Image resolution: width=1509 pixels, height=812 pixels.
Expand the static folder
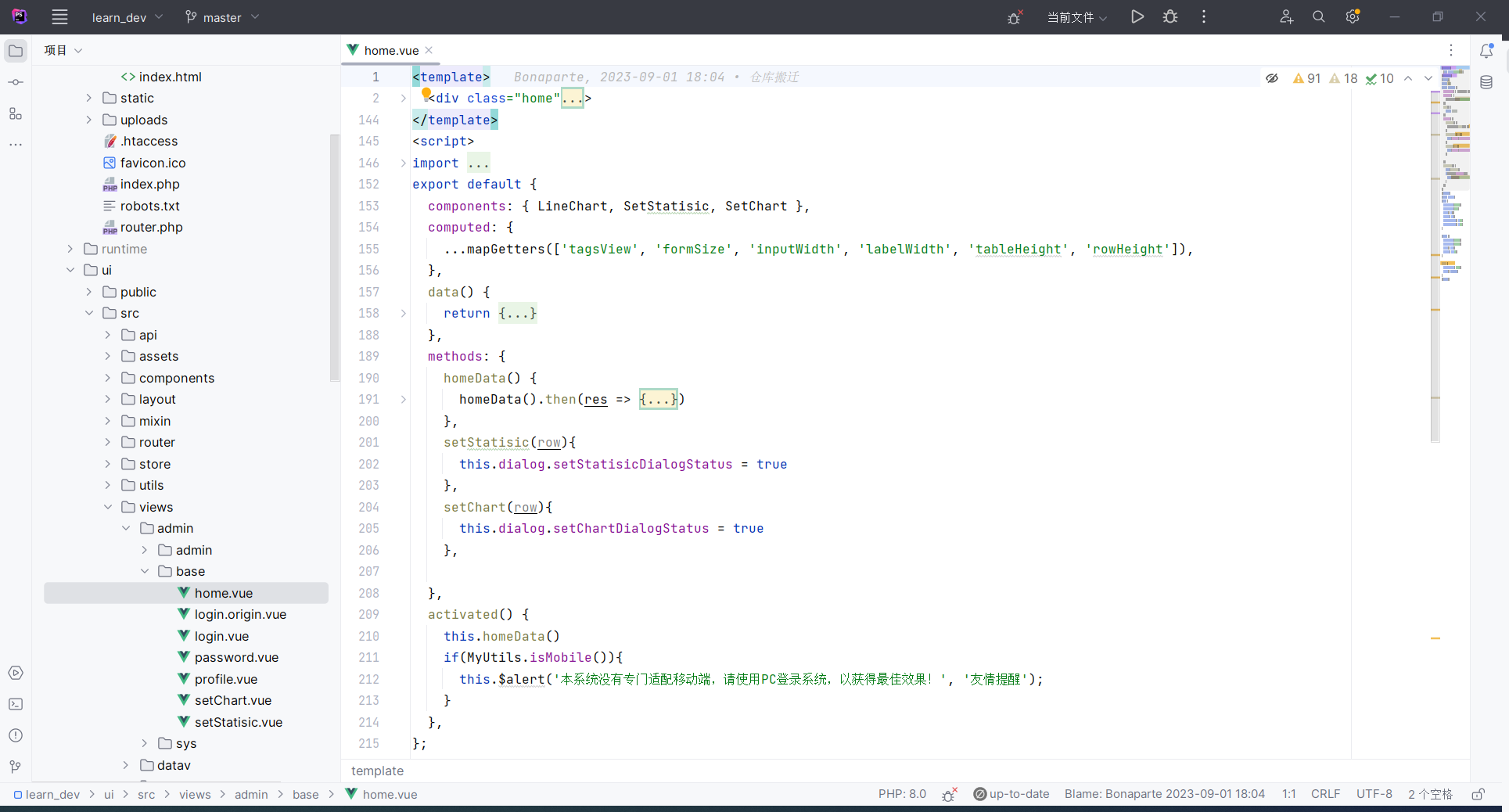click(89, 98)
